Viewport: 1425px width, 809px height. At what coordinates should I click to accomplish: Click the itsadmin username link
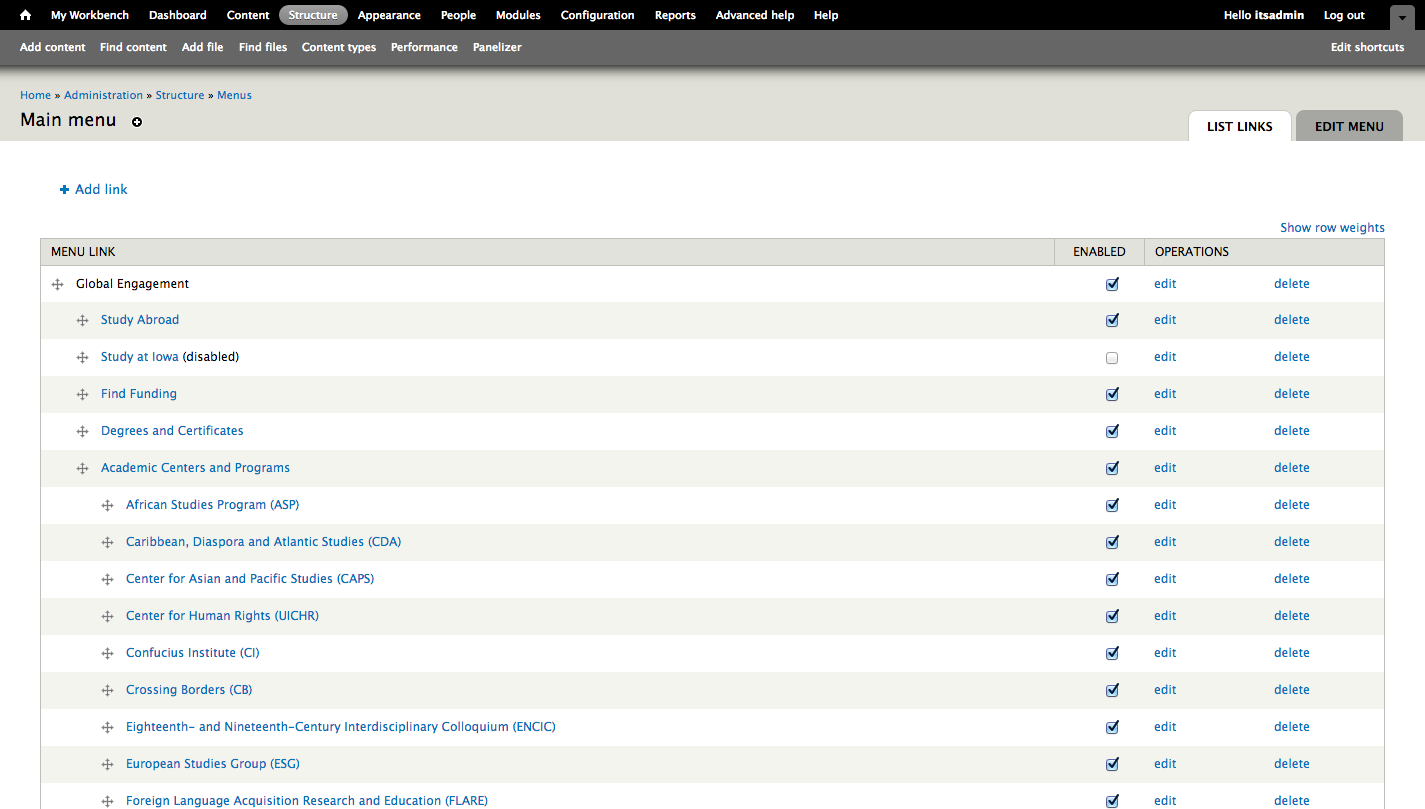coord(1279,15)
